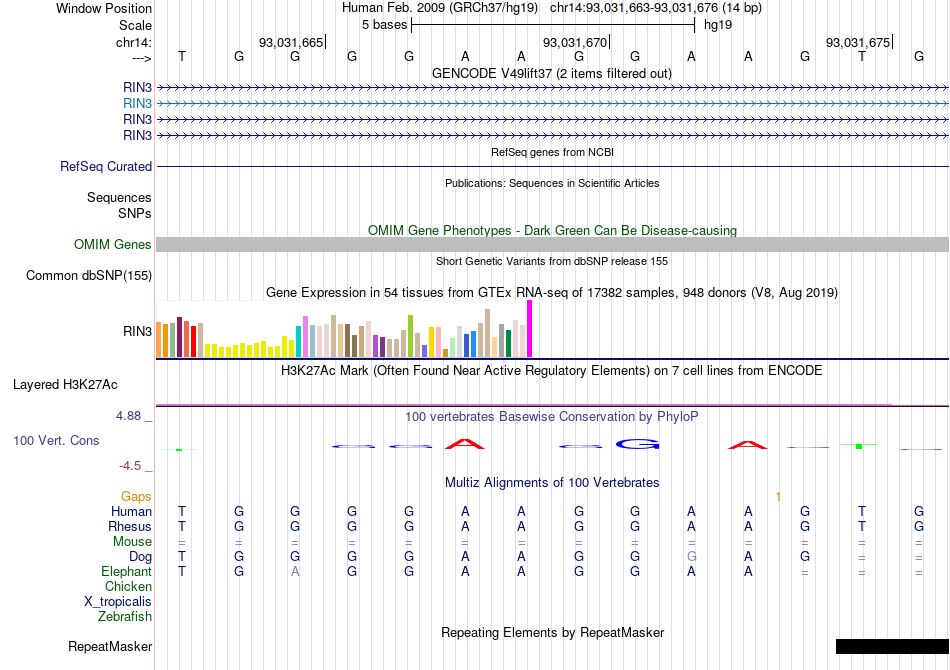Viewport: 950px width, 670px height.
Task: Select the black RepeatMasker element block
Action: click(x=892, y=646)
